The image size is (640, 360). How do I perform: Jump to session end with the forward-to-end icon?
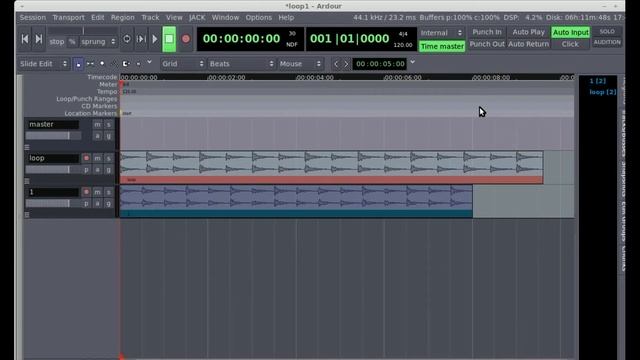tap(39, 39)
